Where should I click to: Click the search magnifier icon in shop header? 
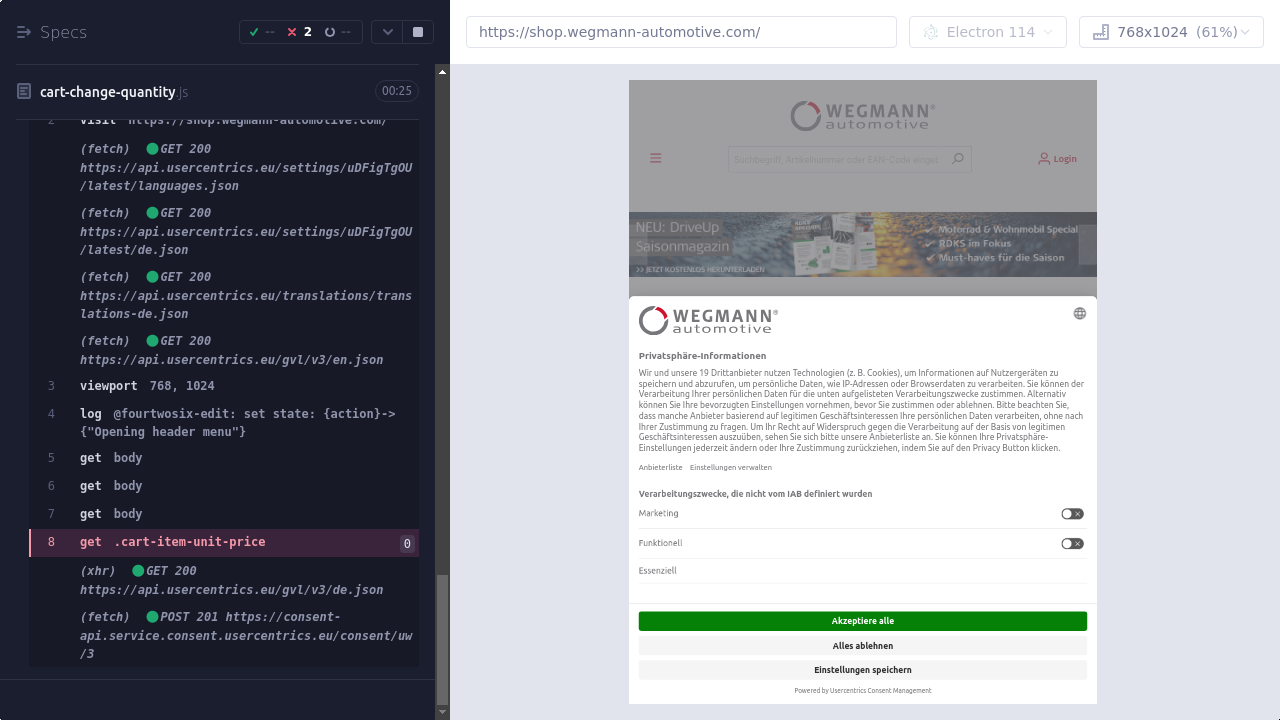(x=957, y=159)
